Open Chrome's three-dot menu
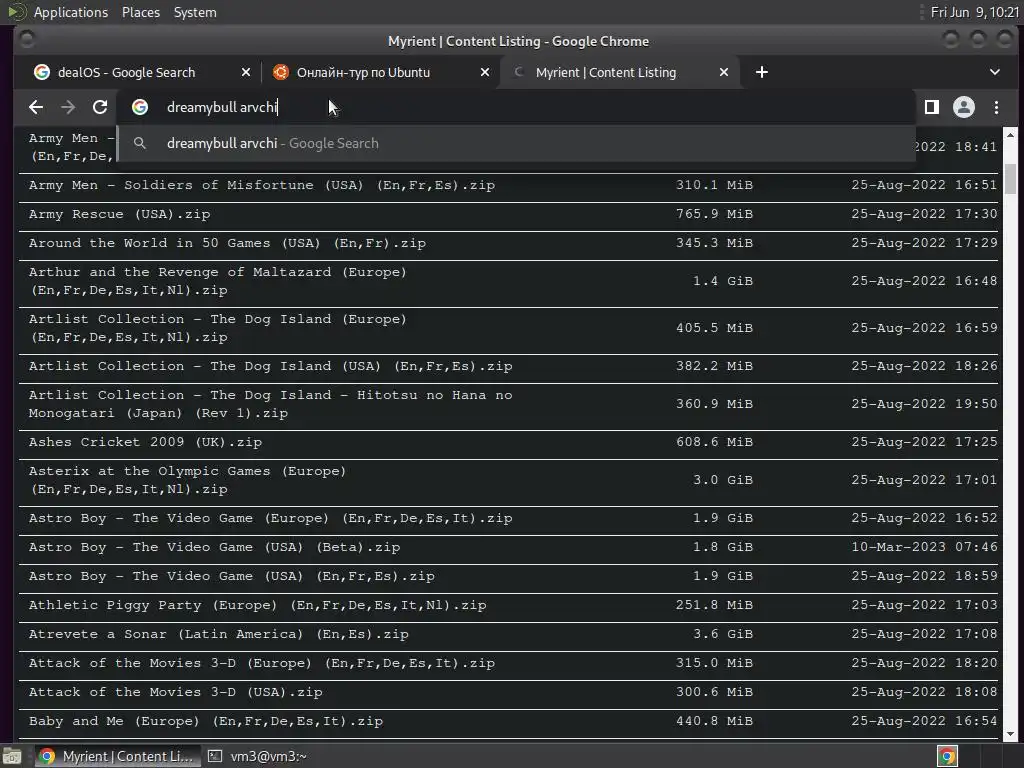1024x768 pixels. [x=997, y=107]
